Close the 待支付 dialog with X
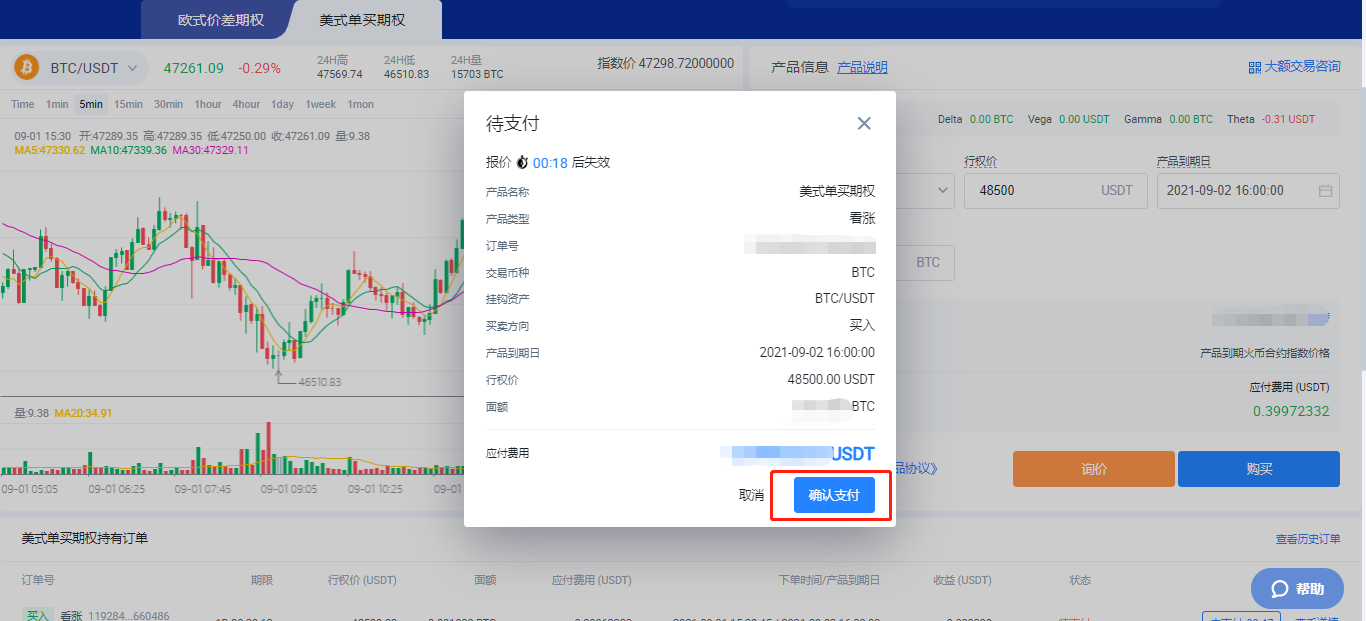 coord(864,123)
